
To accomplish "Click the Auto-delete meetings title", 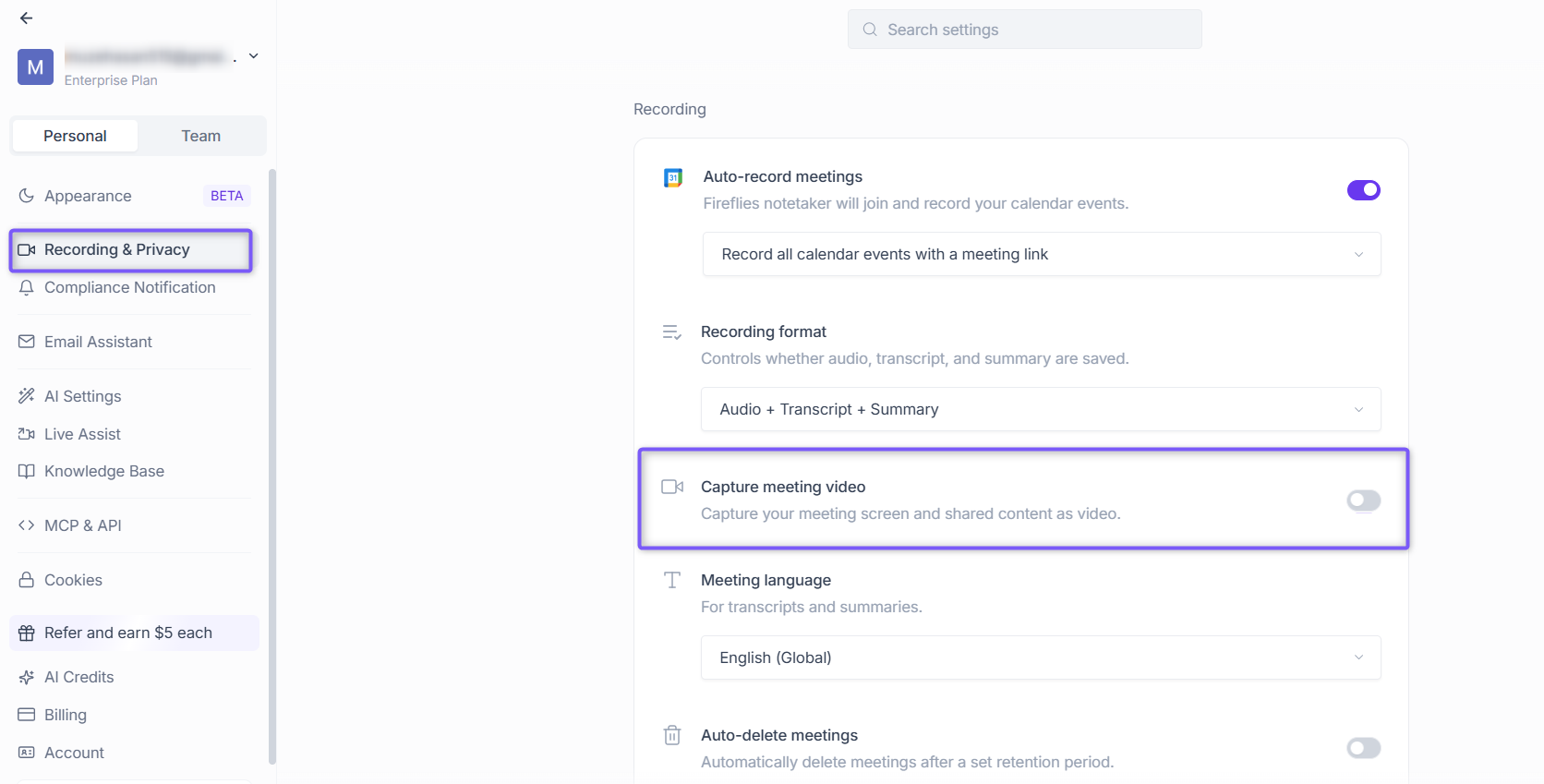I will (x=779, y=735).
